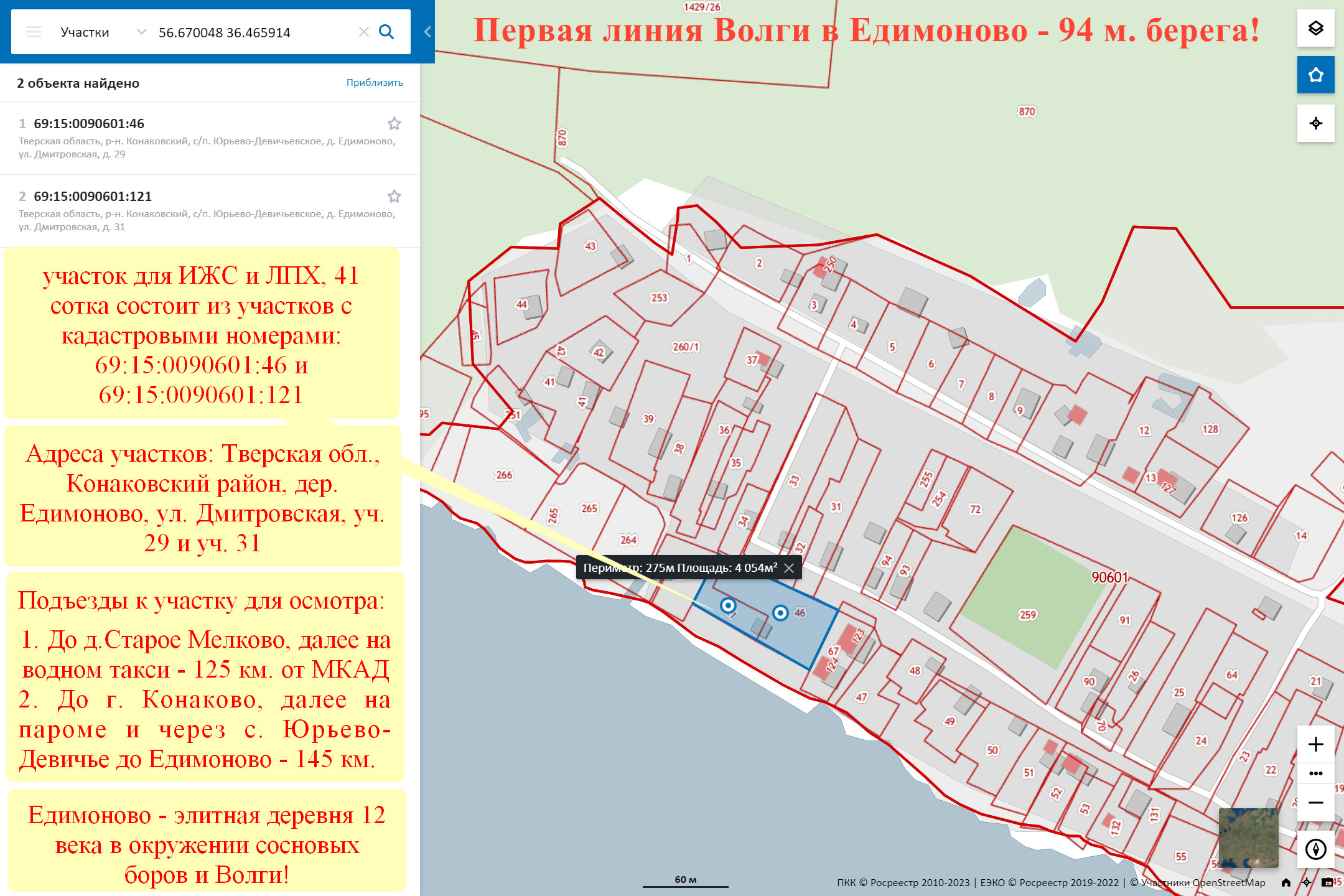
Task: Click parcel label 266 on map
Action: [x=504, y=475]
